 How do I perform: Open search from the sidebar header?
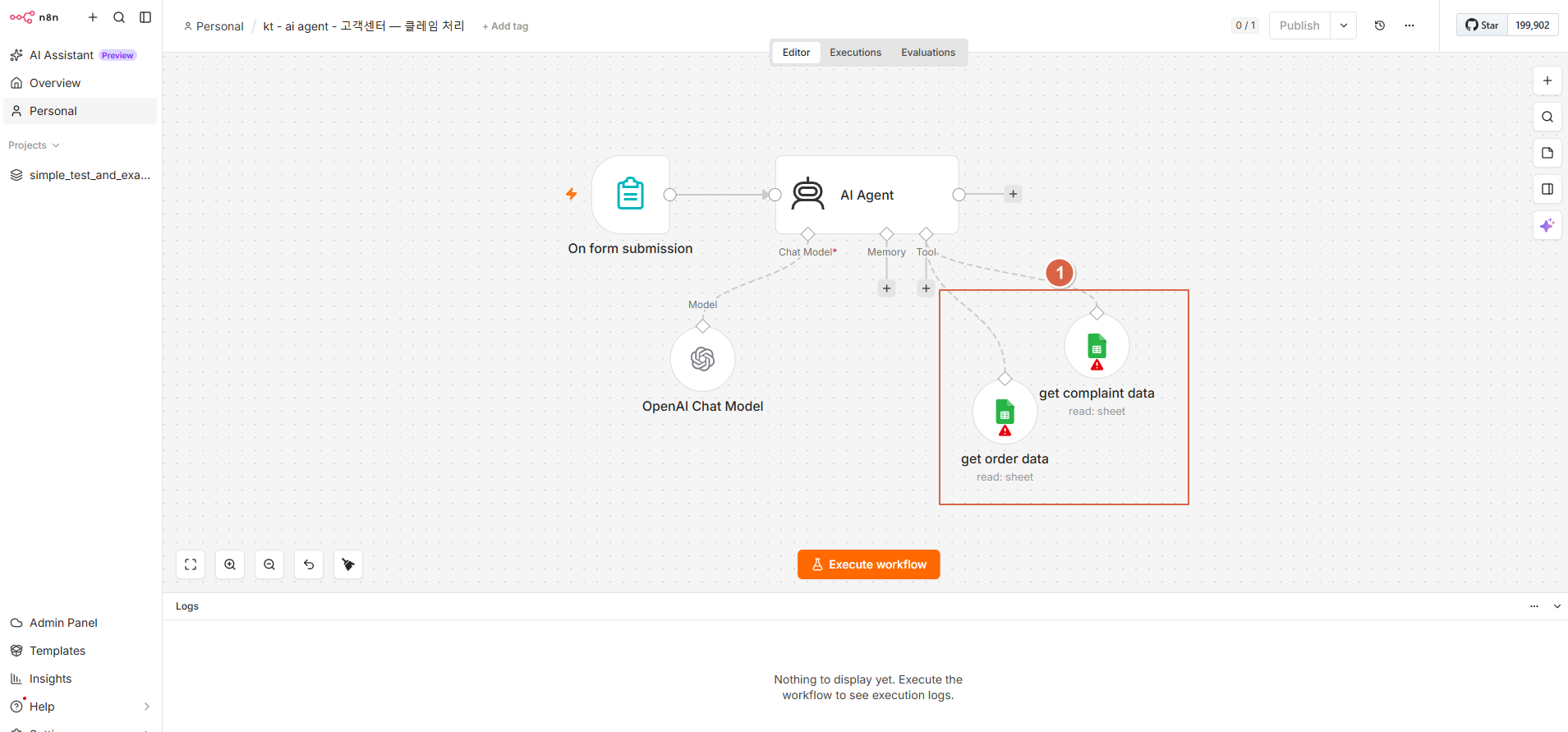pyautogui.click(x=119, y=17)
